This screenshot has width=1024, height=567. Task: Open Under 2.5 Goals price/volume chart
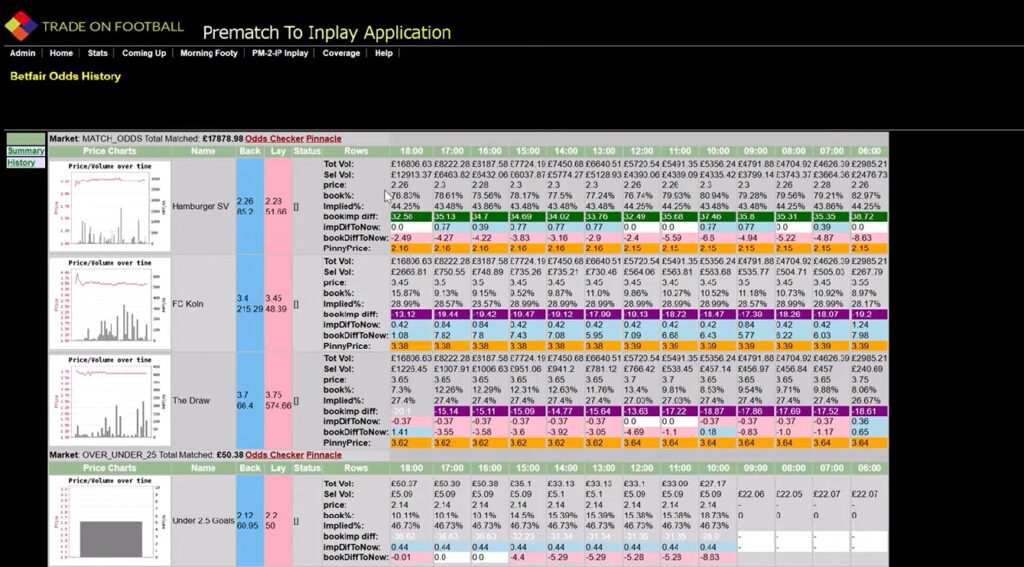pyautogui.click(x=110, y=521)
